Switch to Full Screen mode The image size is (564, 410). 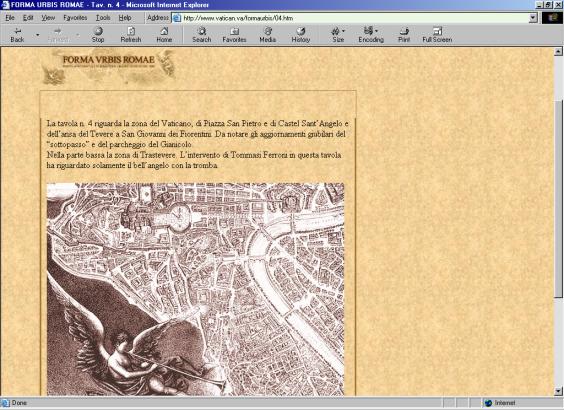(437, 35)
